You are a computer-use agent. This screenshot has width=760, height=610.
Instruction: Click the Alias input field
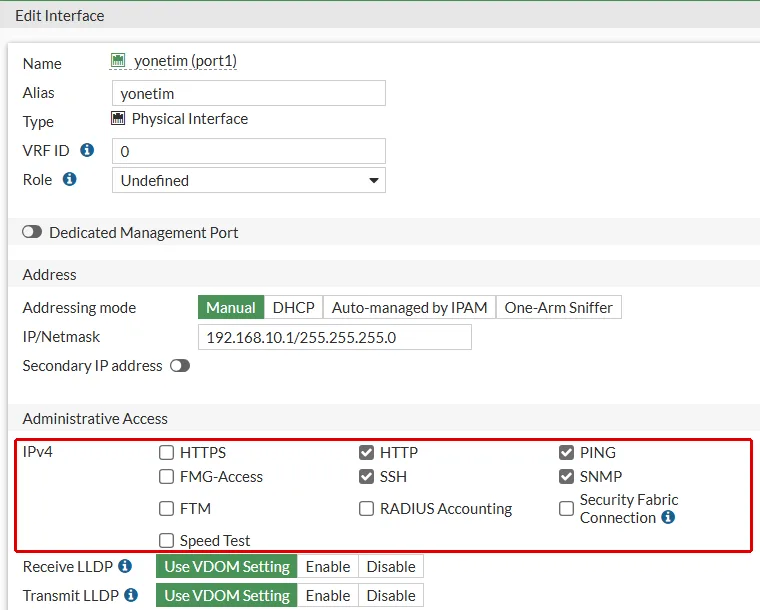coord(249,93)
